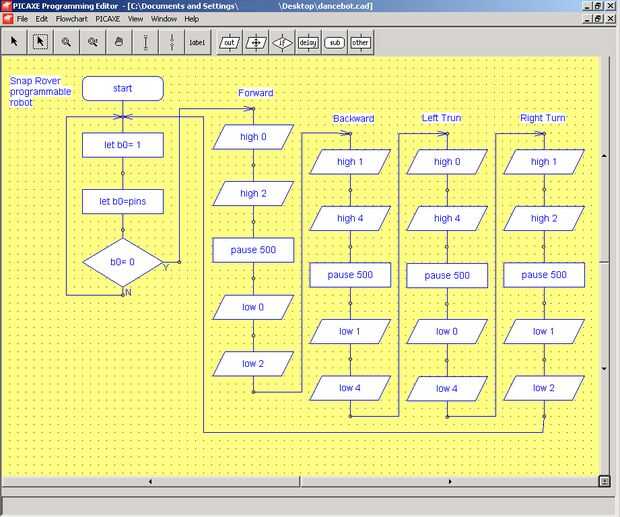The width and height of the screenshot is (620, 517).
Task: Choose the zoom in magnifier tool
Action: pyautogui.click(x=66, y=42)
